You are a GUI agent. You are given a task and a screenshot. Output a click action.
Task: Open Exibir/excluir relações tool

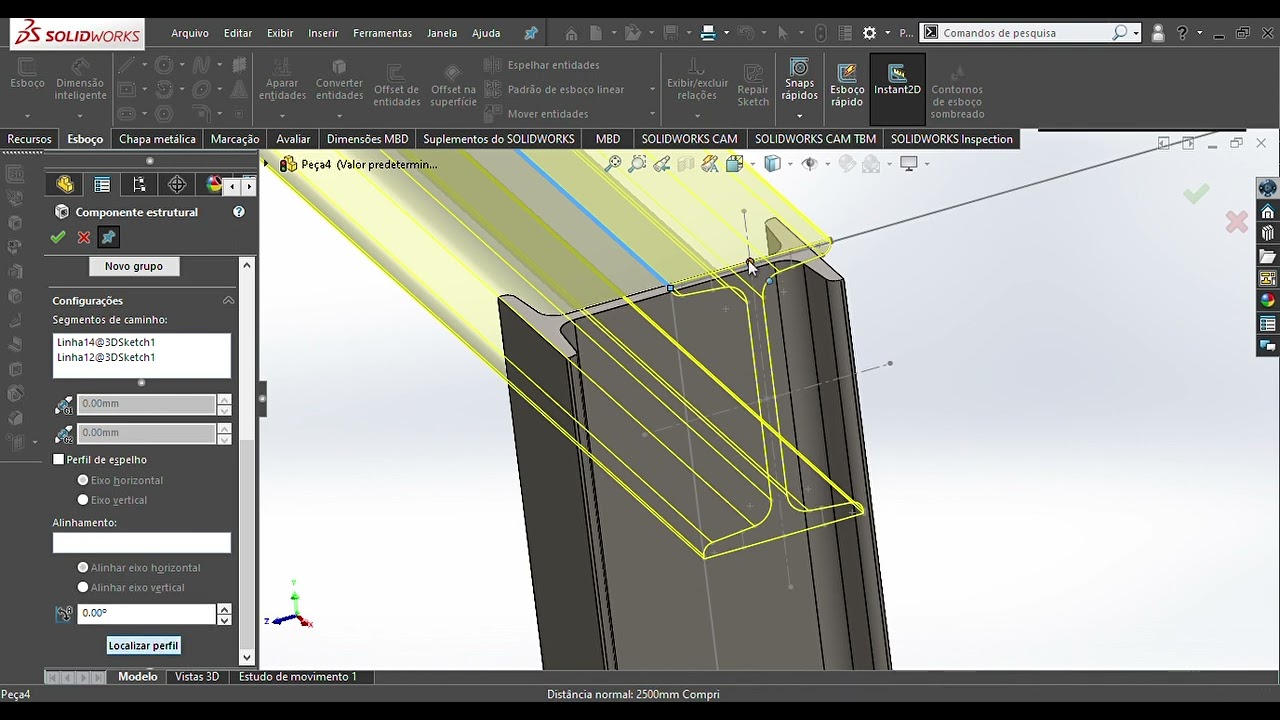pyautogui.click(x=697, y=79)
